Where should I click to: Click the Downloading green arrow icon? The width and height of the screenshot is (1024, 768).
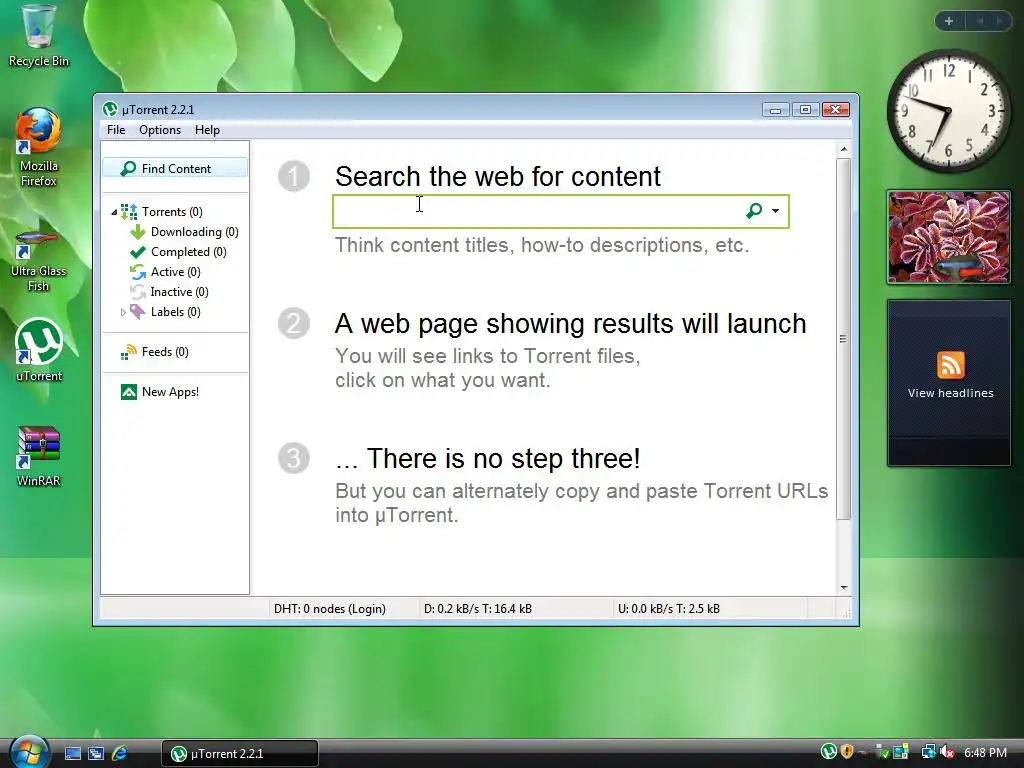point(138,232)
